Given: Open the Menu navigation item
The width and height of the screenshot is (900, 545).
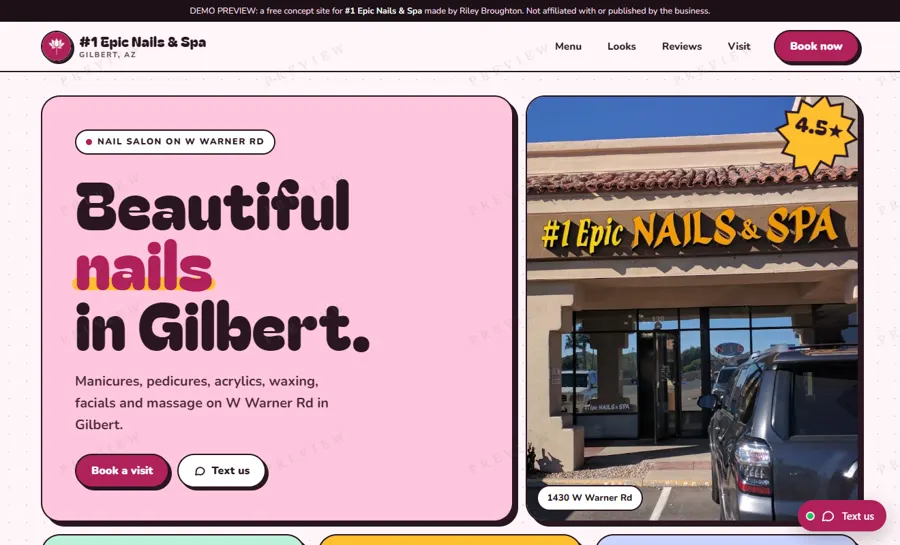Looking at the screenshot, I should [568, 46].
